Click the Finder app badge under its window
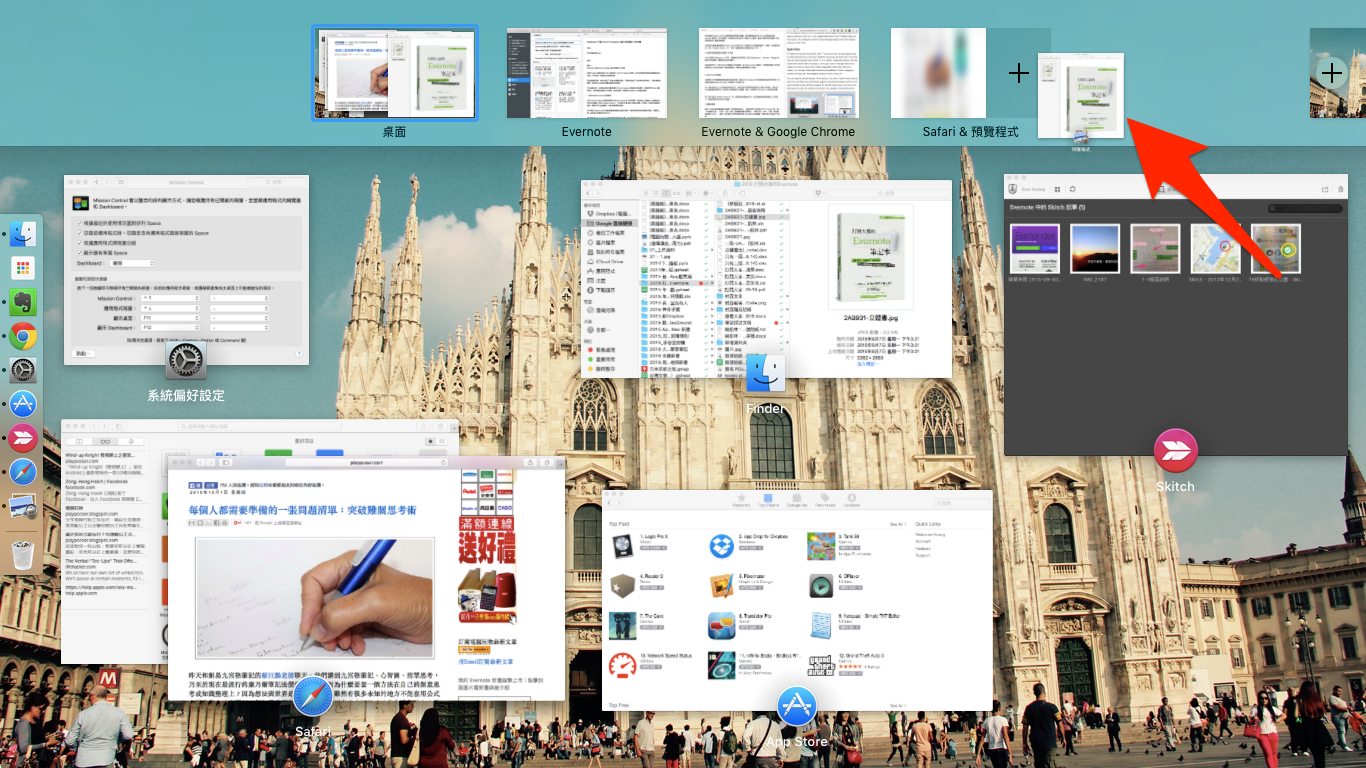This screenshot has width=1366, height=768. [765, 373]
